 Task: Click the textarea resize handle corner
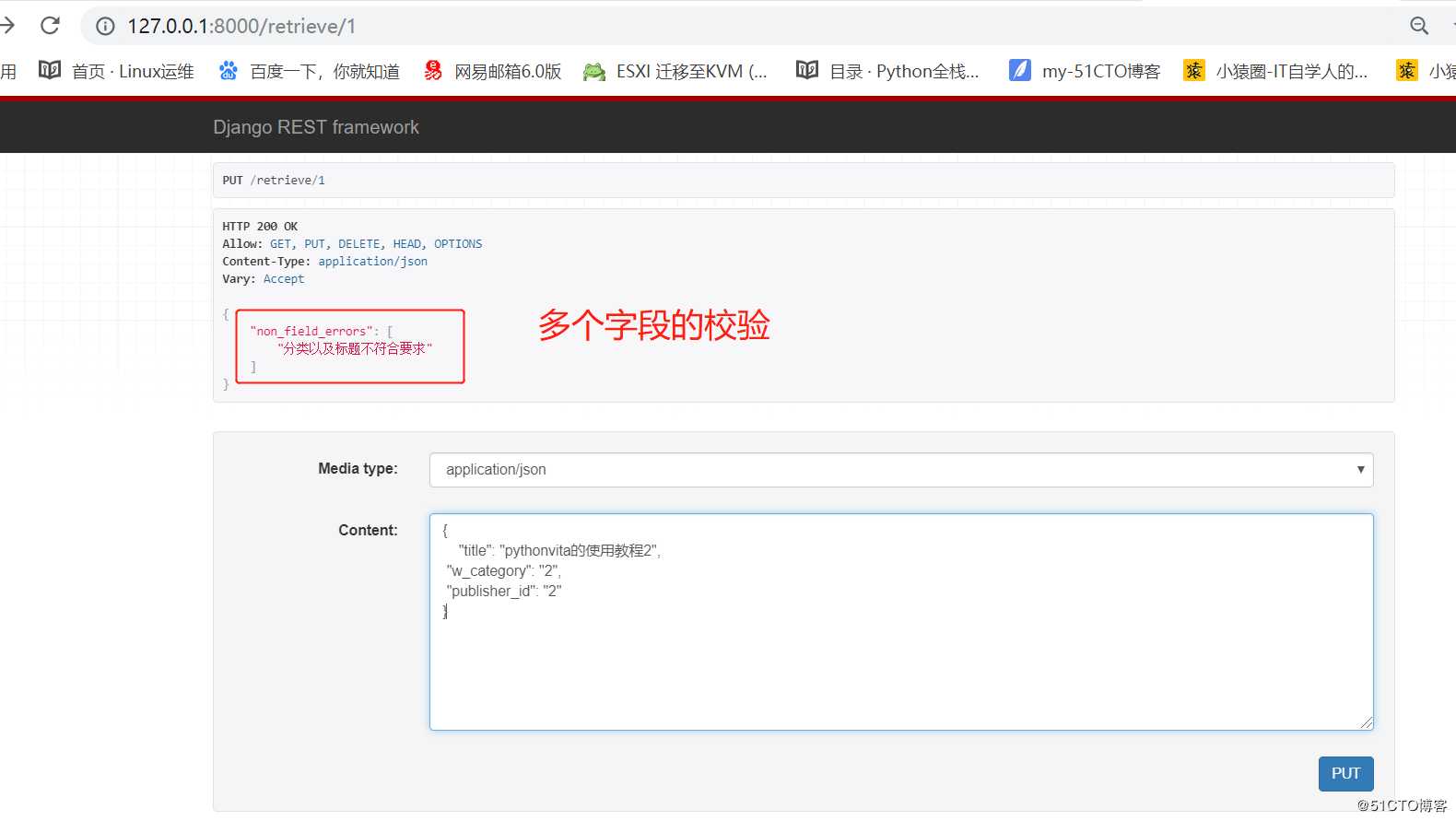1366,722
